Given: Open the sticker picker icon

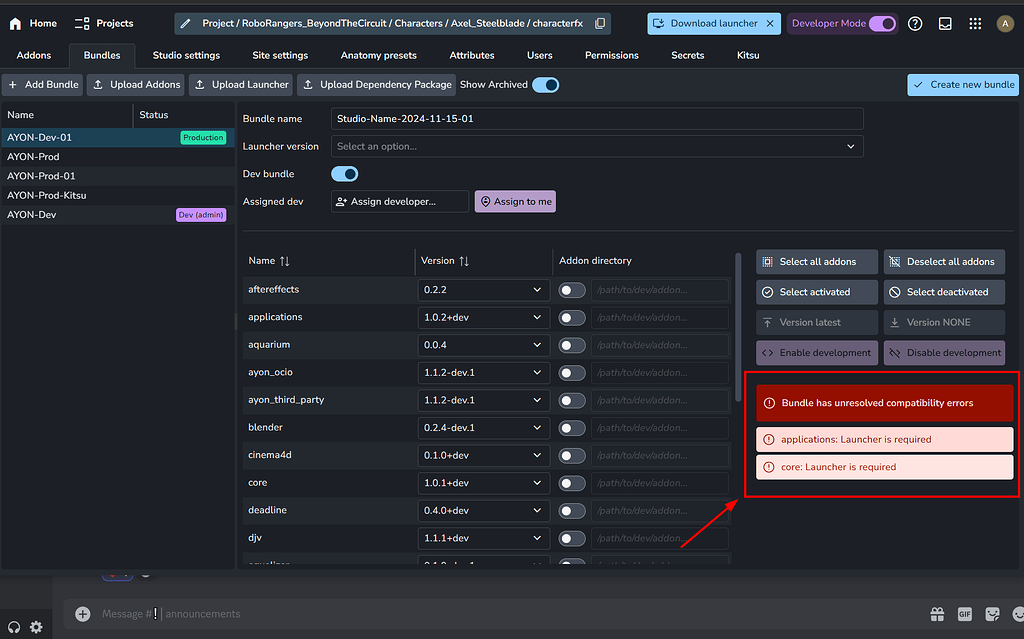Looking at the screenshot, I should [992, 614].
